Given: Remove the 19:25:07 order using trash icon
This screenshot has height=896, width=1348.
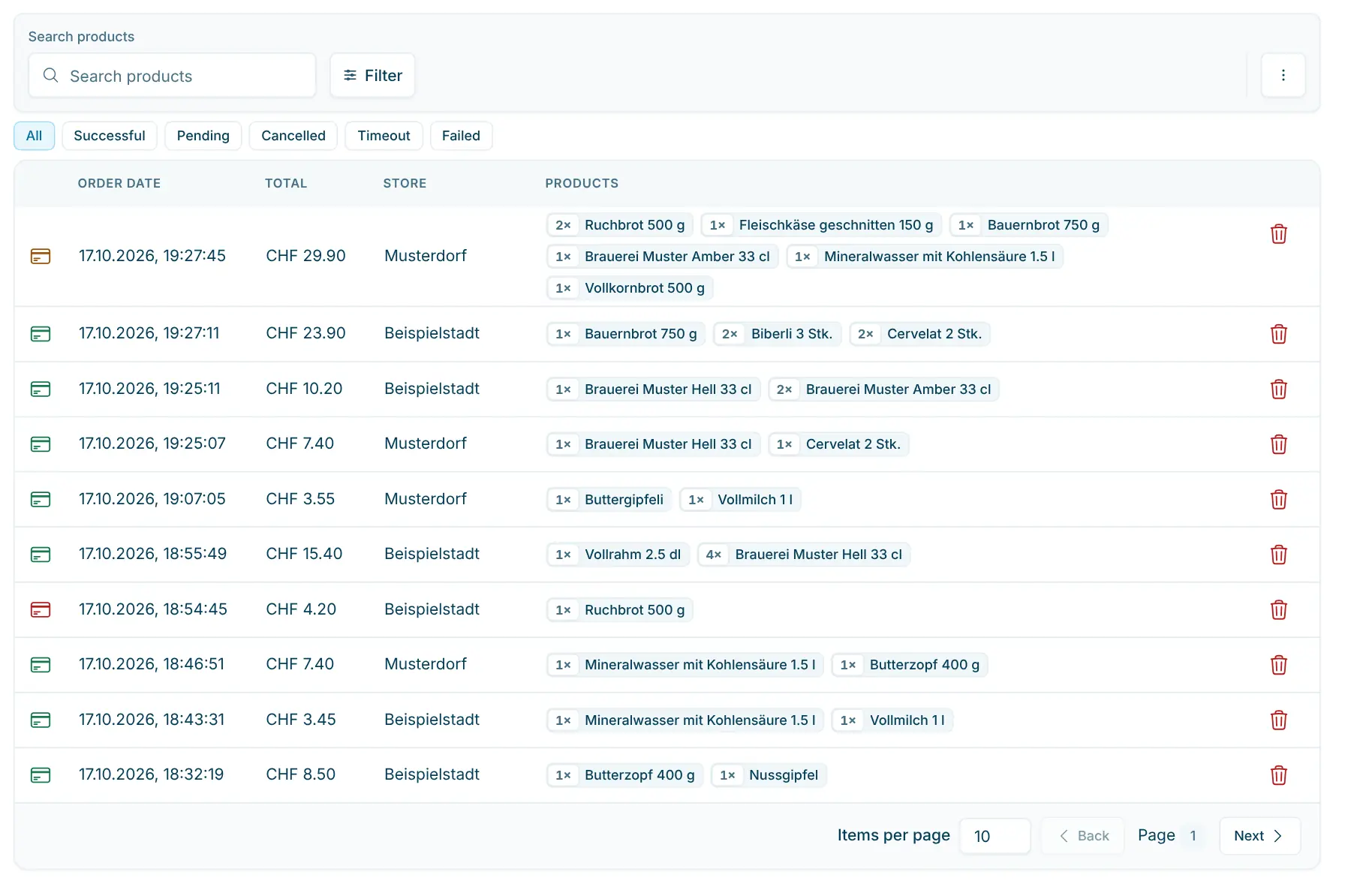Looking at the screenshot, I should click(1278, 444).
